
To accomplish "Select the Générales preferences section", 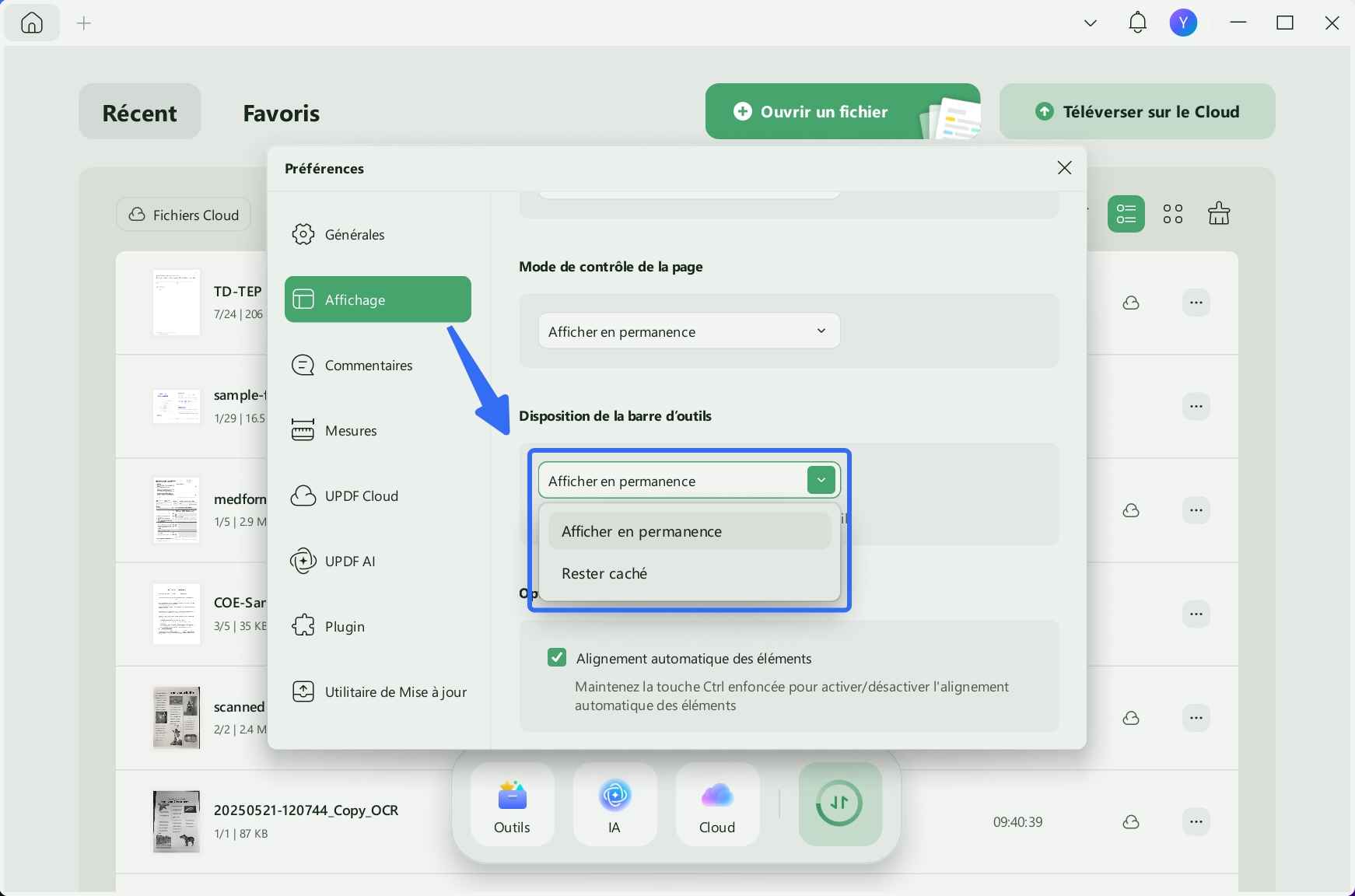I will [378, 234].
